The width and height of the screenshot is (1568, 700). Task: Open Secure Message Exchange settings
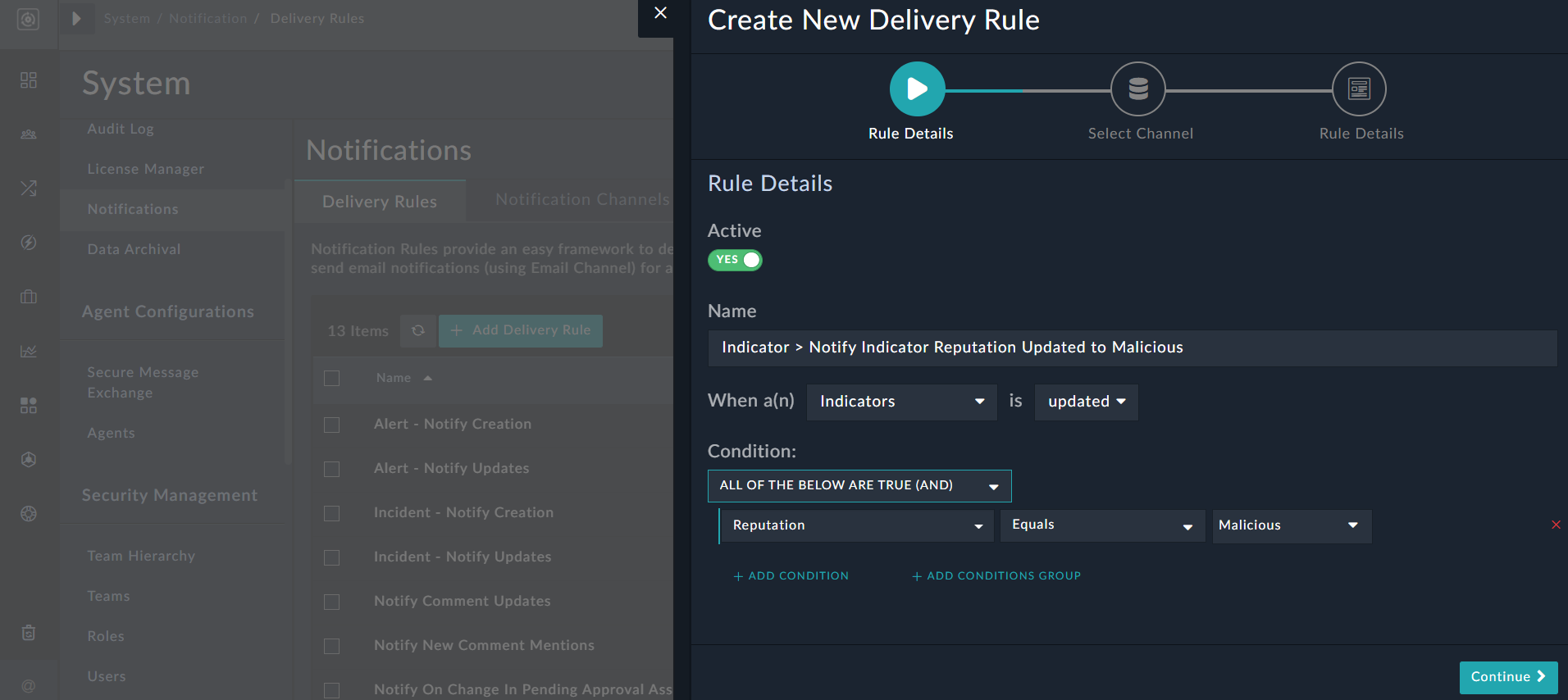point(143,382)
